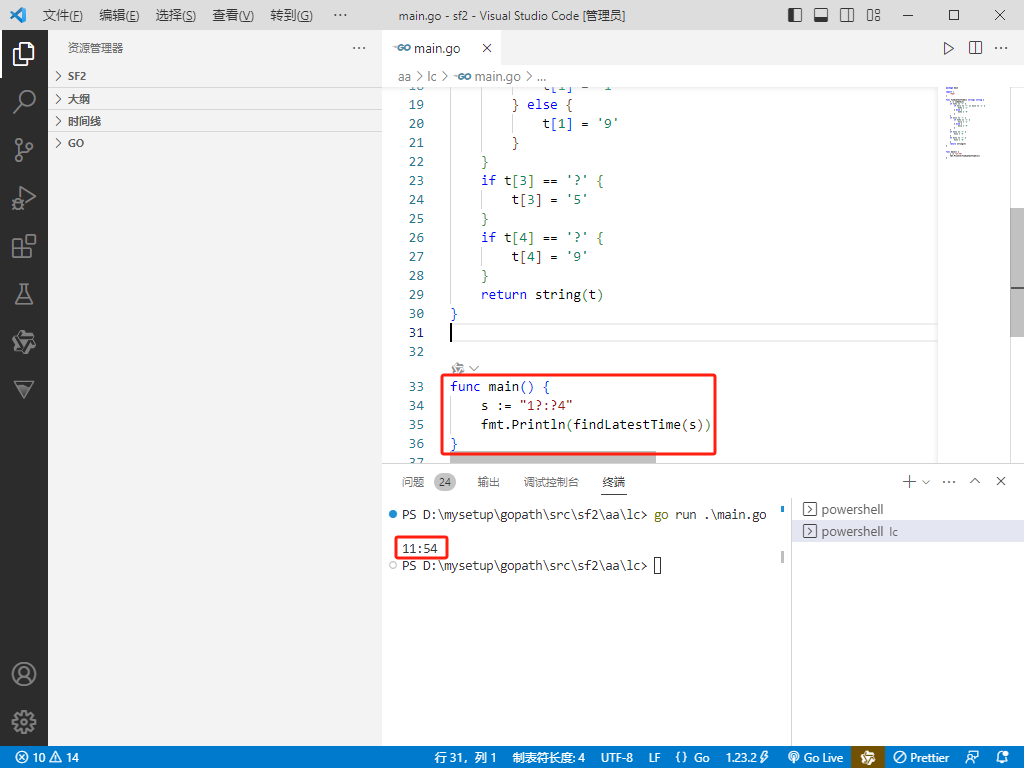Open the 编辑(E) menu
Viewport: 1024px width, 768px height.
[x=119, y=15]
